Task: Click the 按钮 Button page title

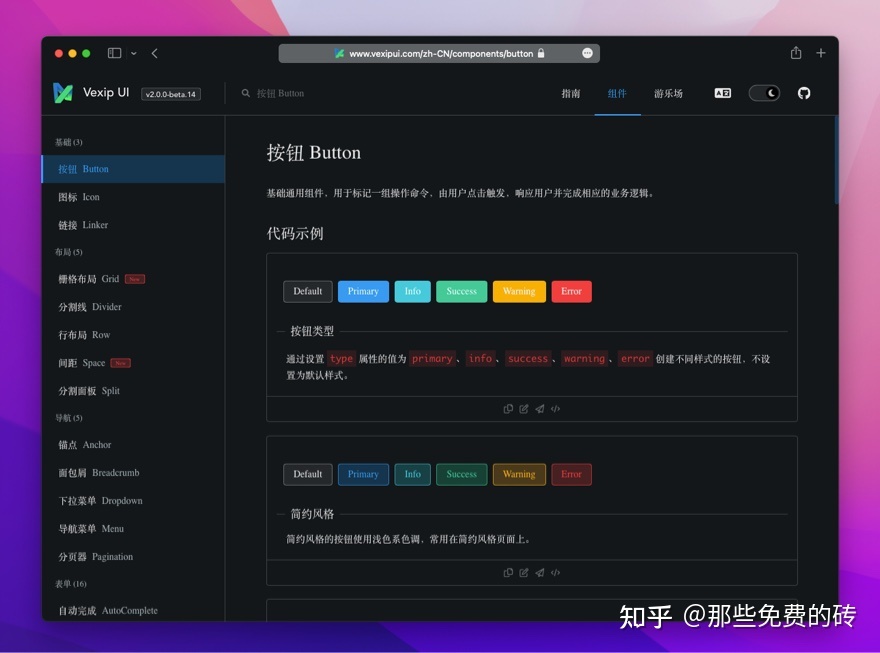Action: tap(314, 153)
